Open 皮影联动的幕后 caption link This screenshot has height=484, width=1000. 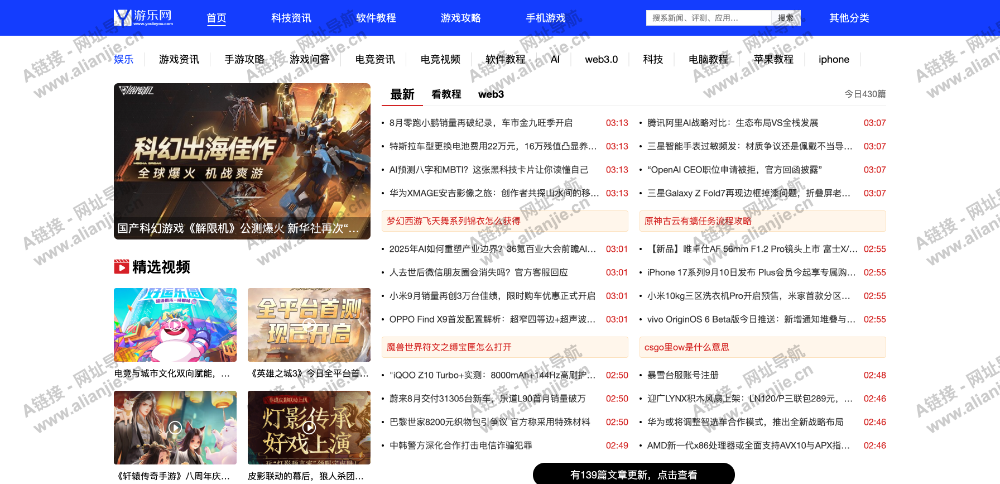[x=306, y=476]
